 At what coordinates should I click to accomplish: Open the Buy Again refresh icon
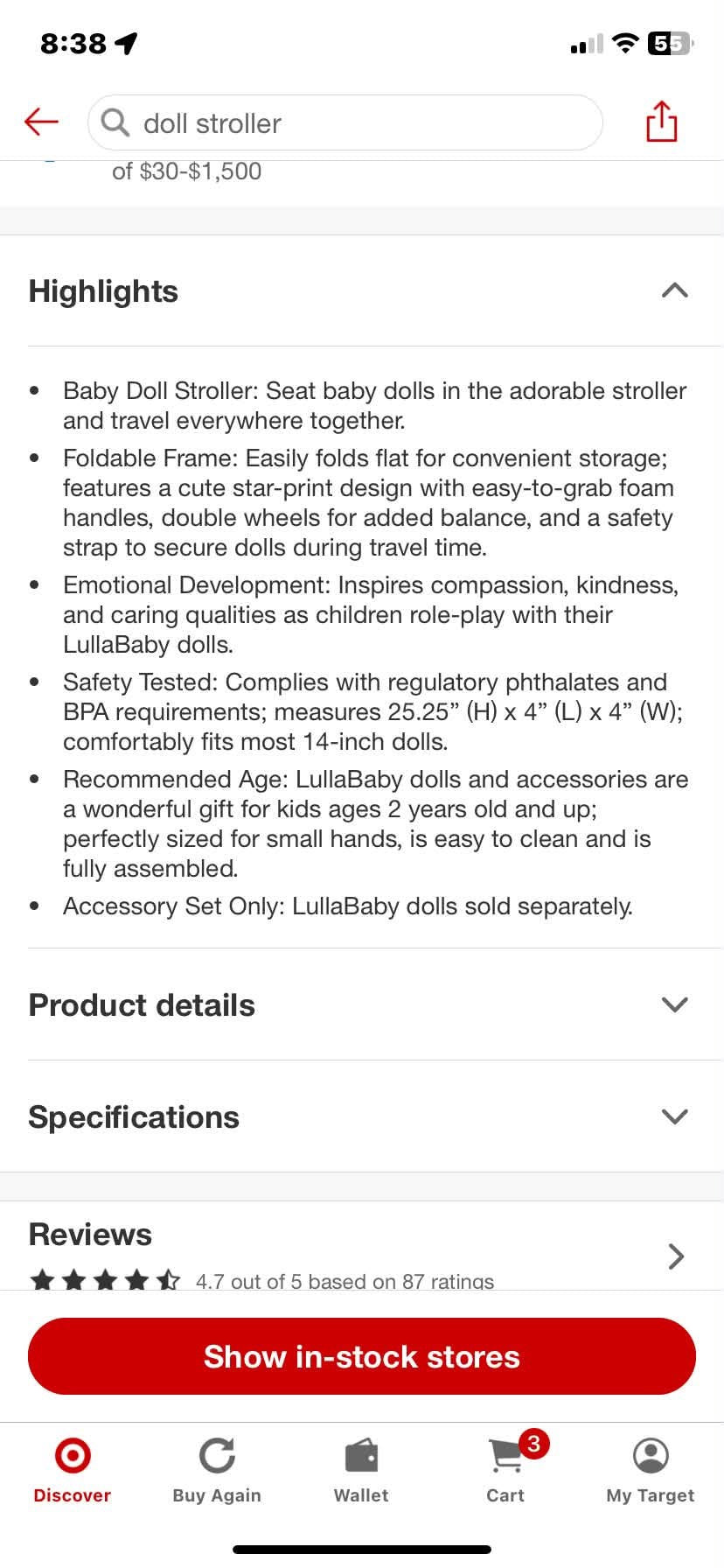point(217,1456)
